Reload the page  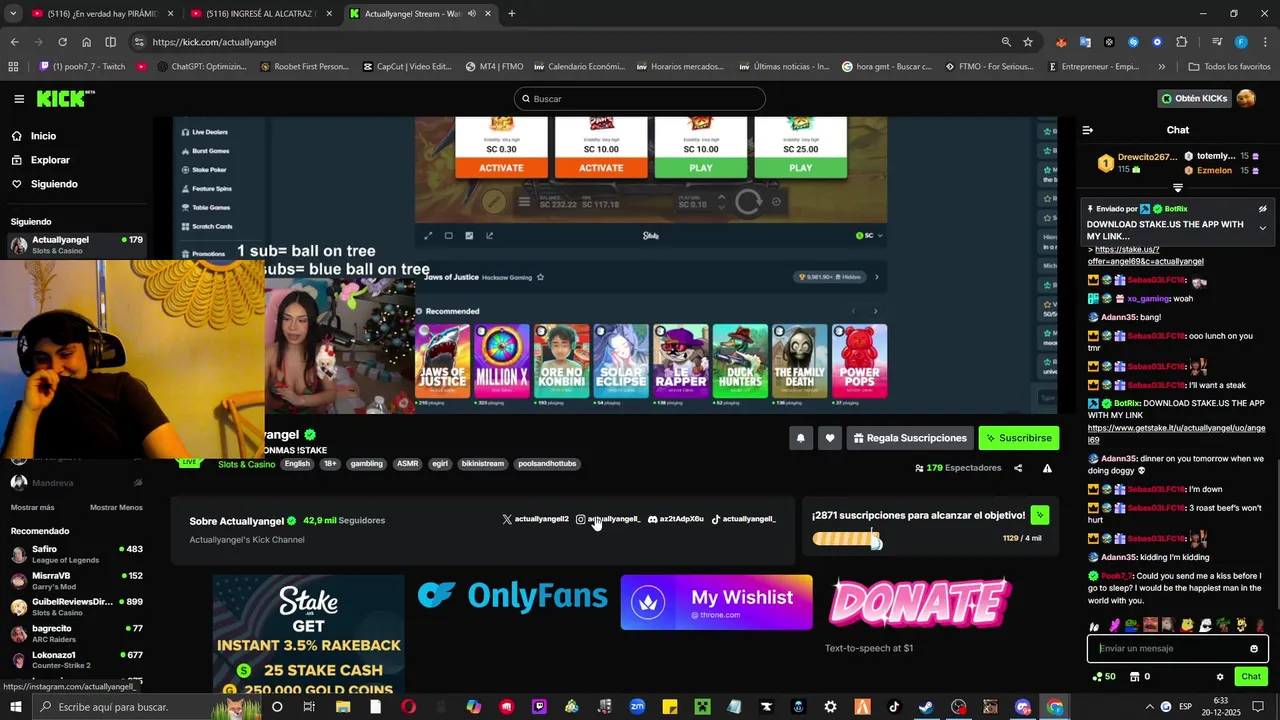pyautogui.click(x=62, y=42)
